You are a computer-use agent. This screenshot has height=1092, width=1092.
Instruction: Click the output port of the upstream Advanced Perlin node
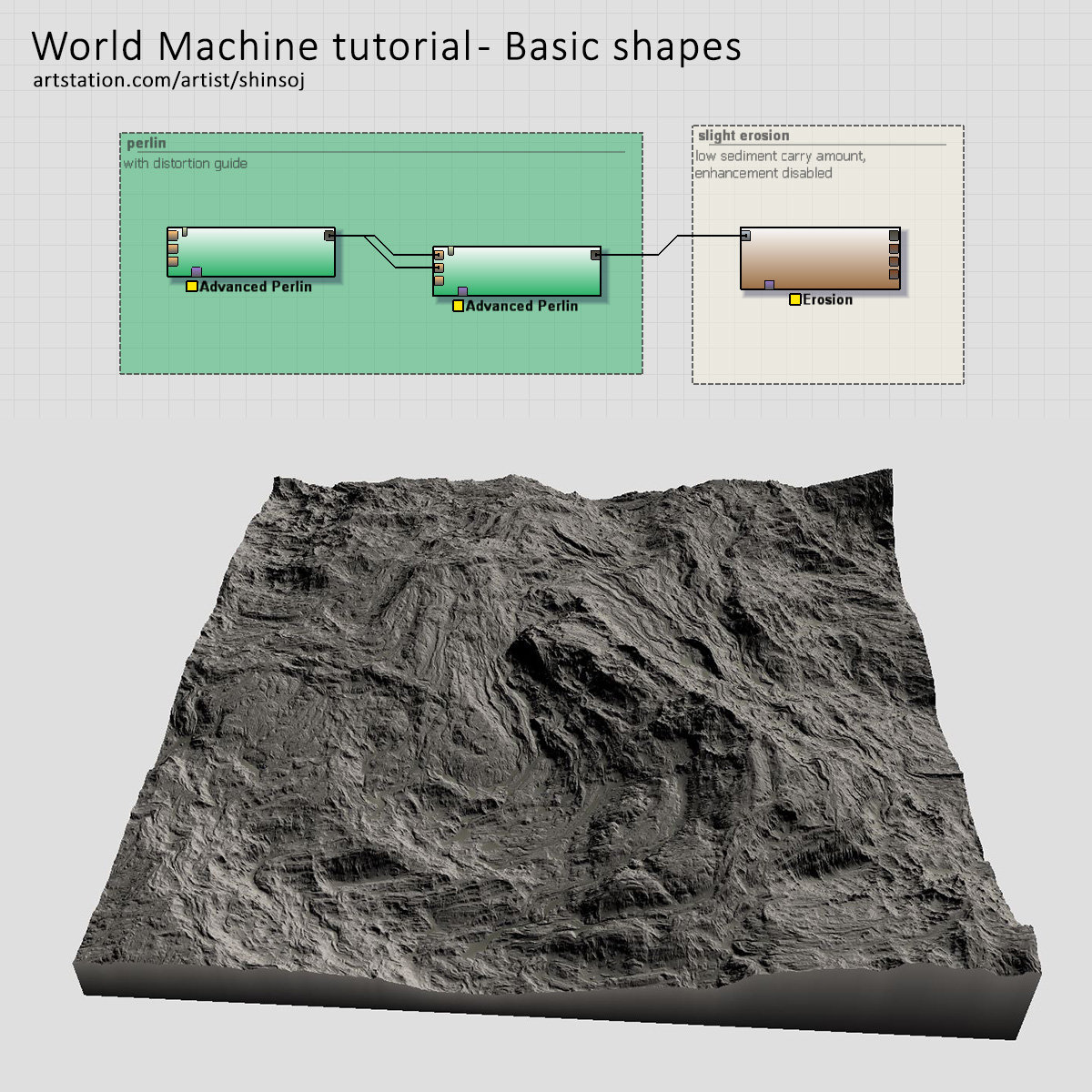[x=329, y=236]
